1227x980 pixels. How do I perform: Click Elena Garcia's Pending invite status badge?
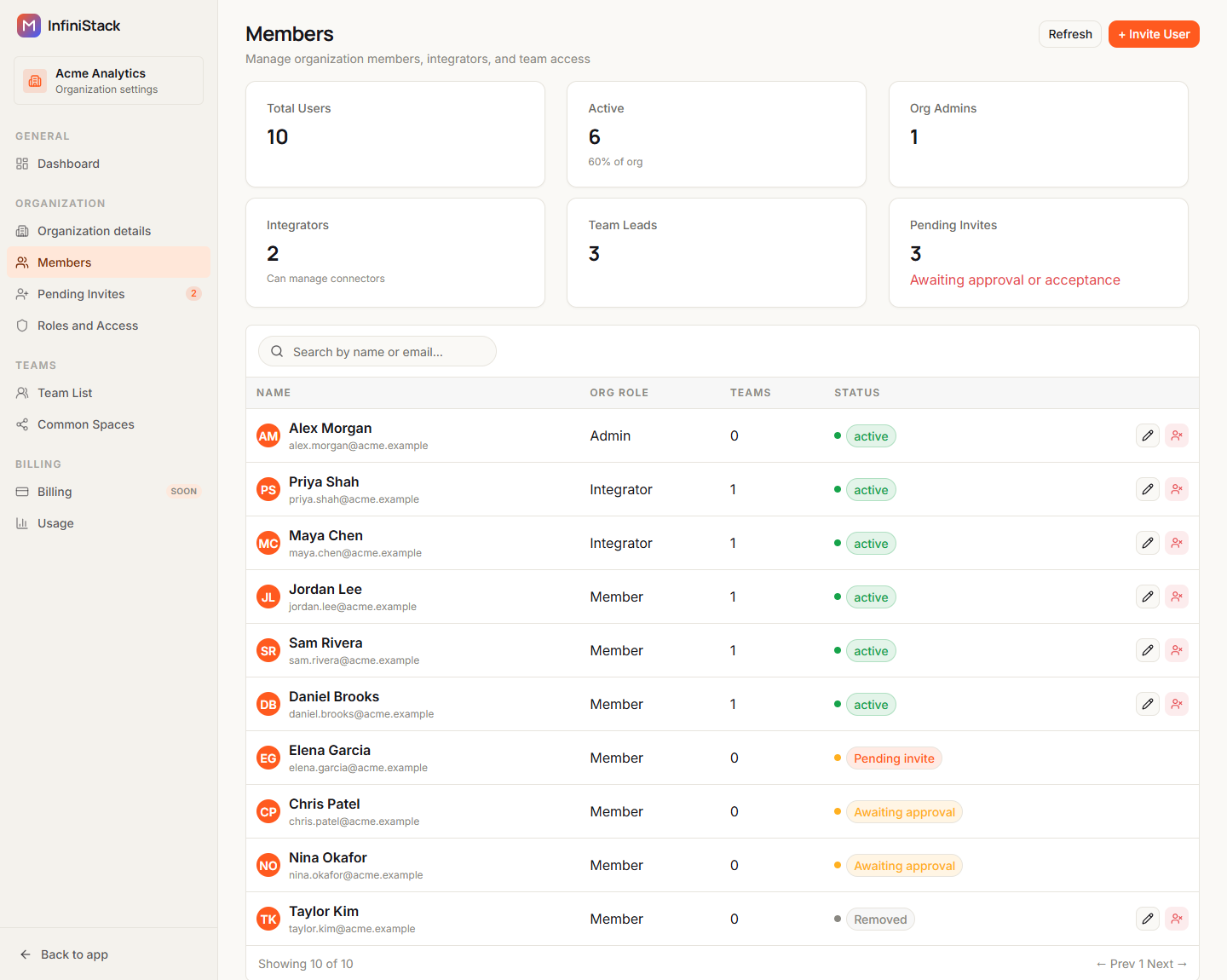[894, 758]
